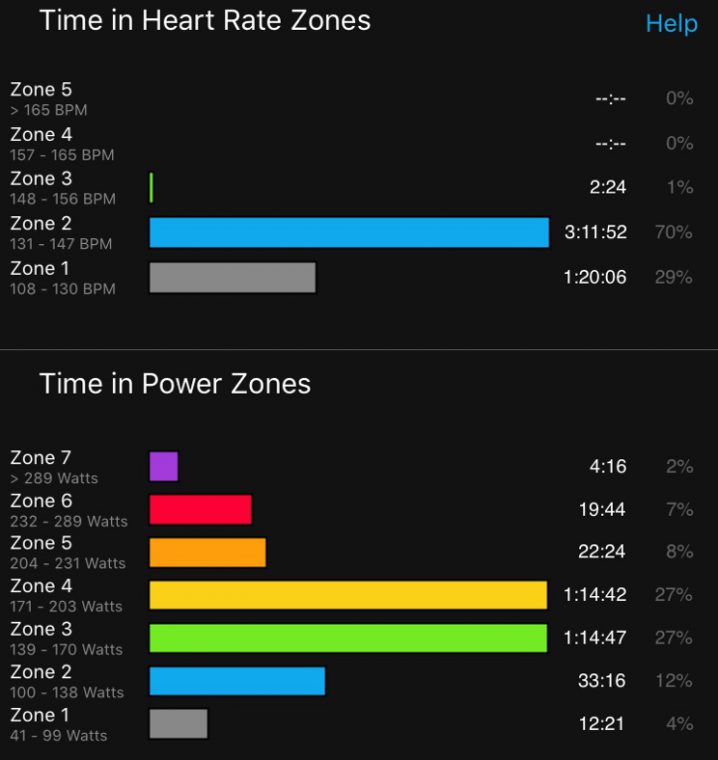Click the orange power Zone 5 bar
718x760 pixels.
point(207,552)
